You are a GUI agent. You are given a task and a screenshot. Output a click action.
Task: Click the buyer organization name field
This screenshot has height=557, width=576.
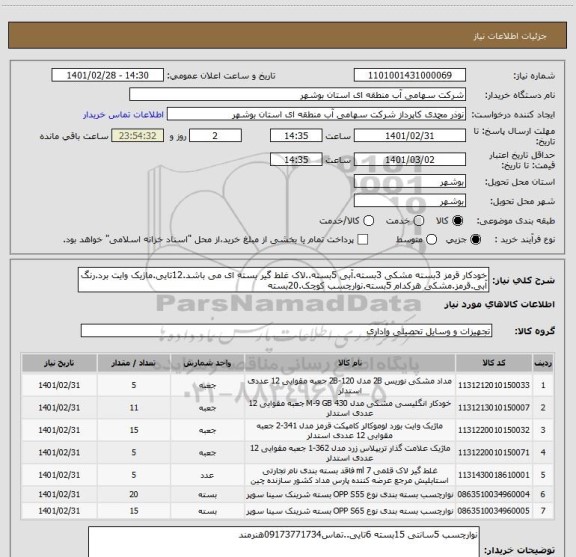[x=298, y=95]
